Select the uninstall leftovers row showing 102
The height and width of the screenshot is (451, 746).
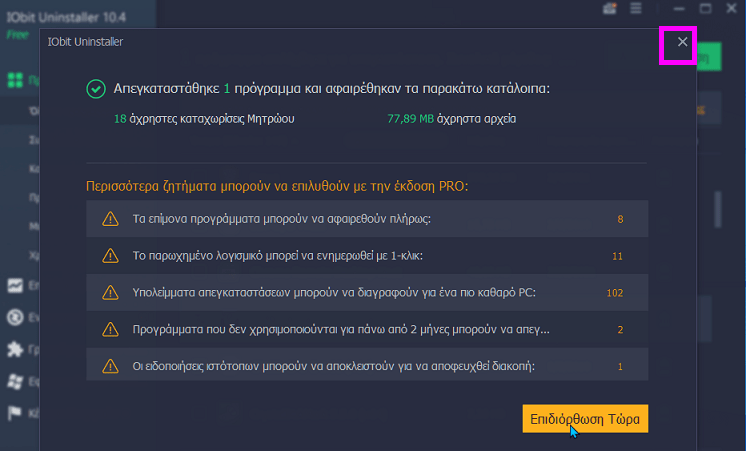click(x=367, y=293)
